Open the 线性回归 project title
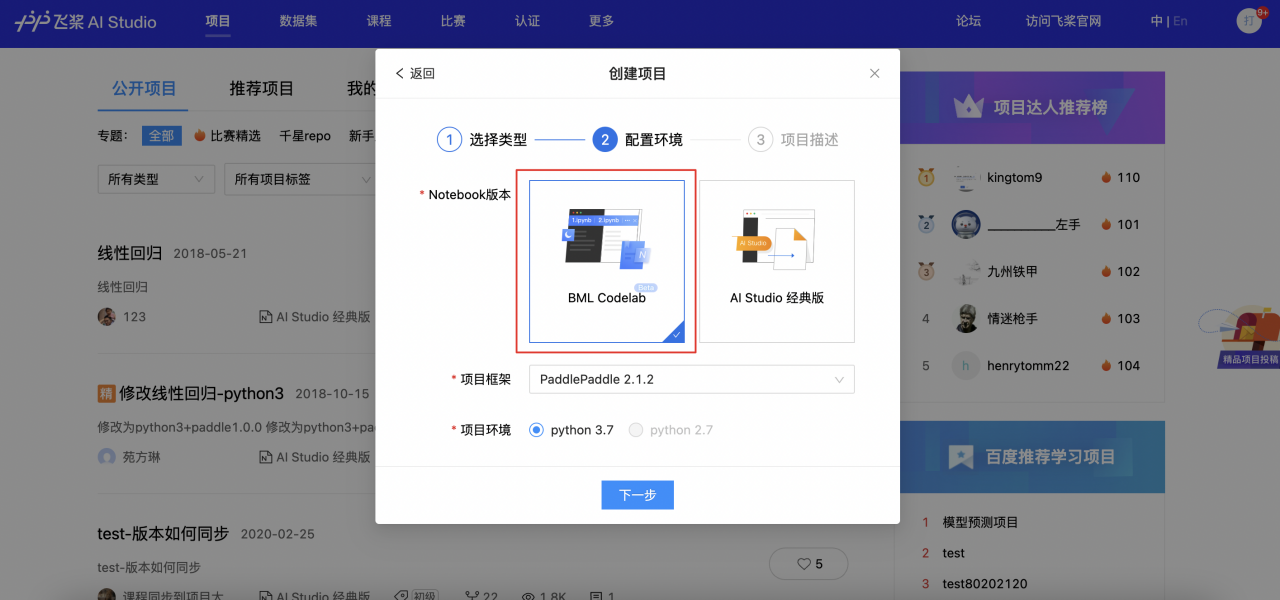Image resolution: width=1280 pixels, height=600 pixels. point(130,253)
